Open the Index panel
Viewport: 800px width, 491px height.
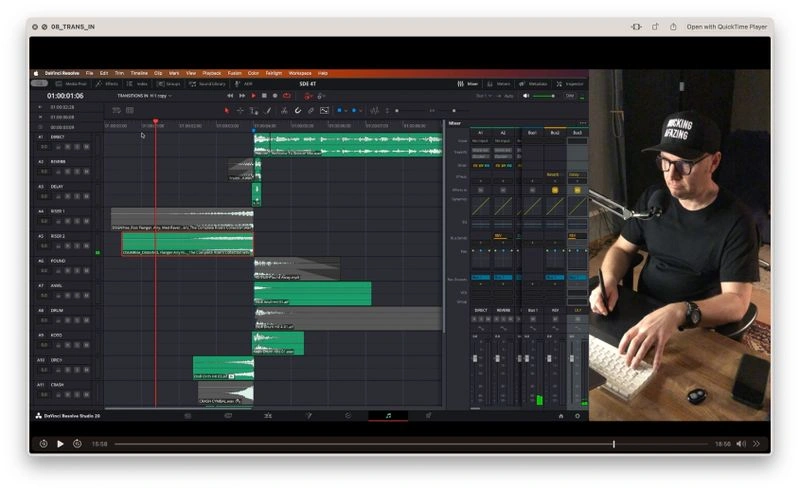coord(138,84)
